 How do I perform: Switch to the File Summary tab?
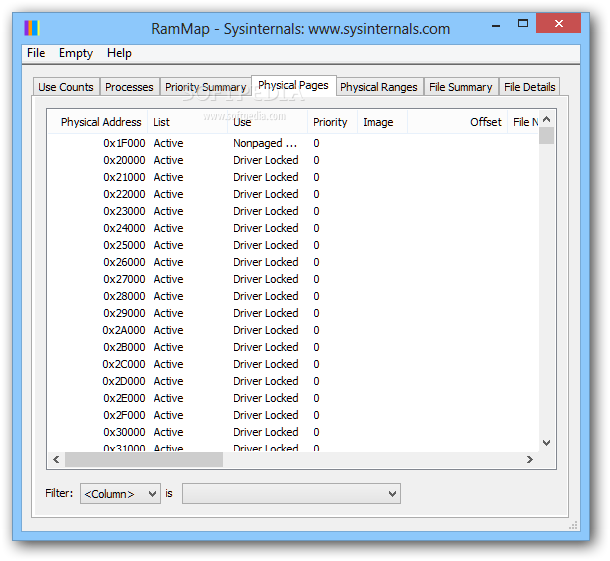pyautogui.click(x=461, y=87)
